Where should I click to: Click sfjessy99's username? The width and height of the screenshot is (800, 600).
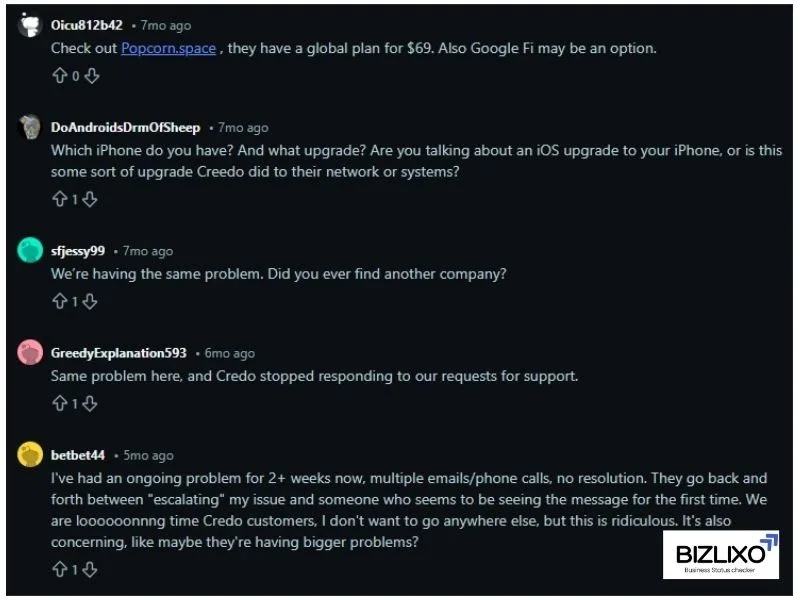pos(80,251)
